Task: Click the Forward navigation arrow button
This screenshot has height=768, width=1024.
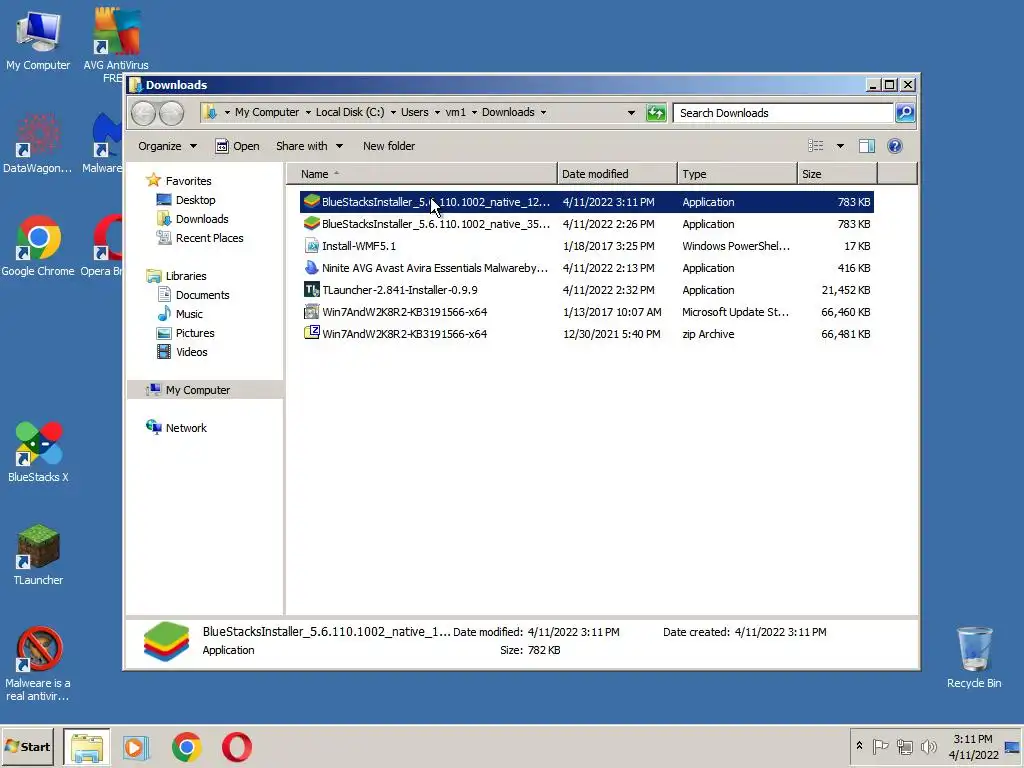Action: coord(172,113)
